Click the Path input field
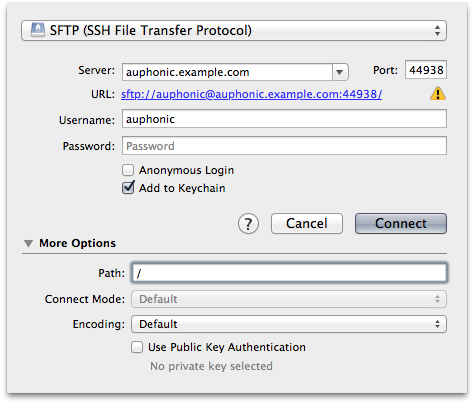This screenshot has height=404, width=474. coord(289,273)
